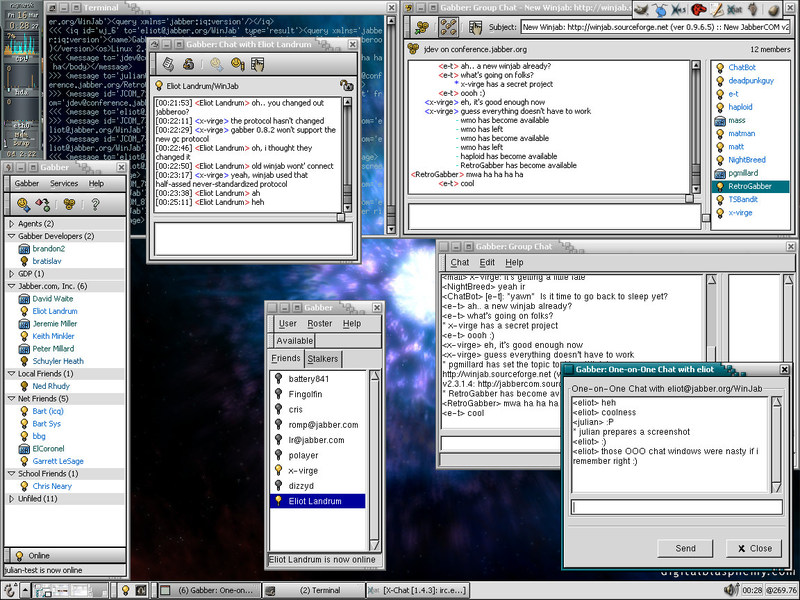Open the (2) Terminal taskbar button

(314, 590)
